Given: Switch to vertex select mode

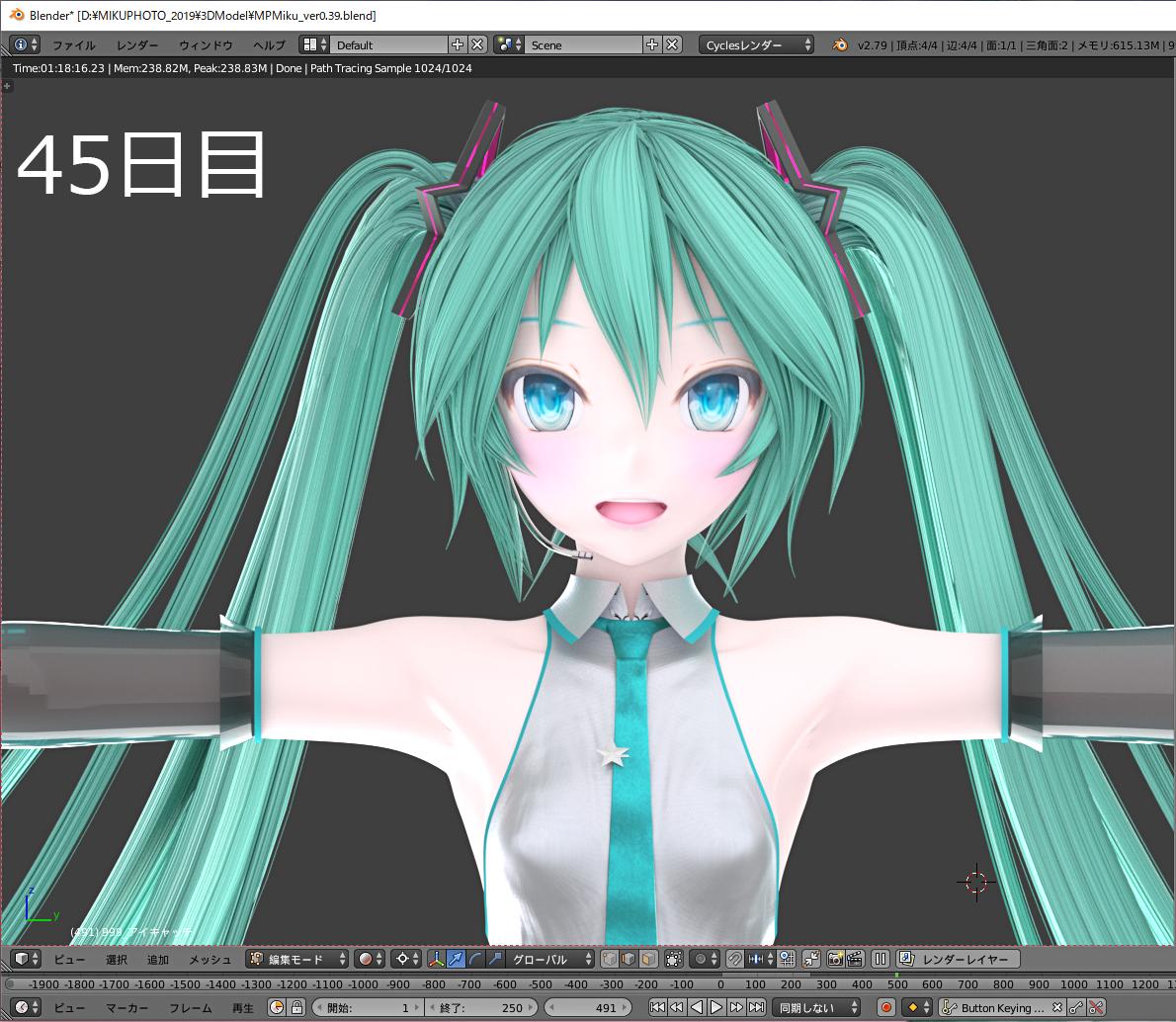Looking at the screenshot, I should [x=610, y=959].
